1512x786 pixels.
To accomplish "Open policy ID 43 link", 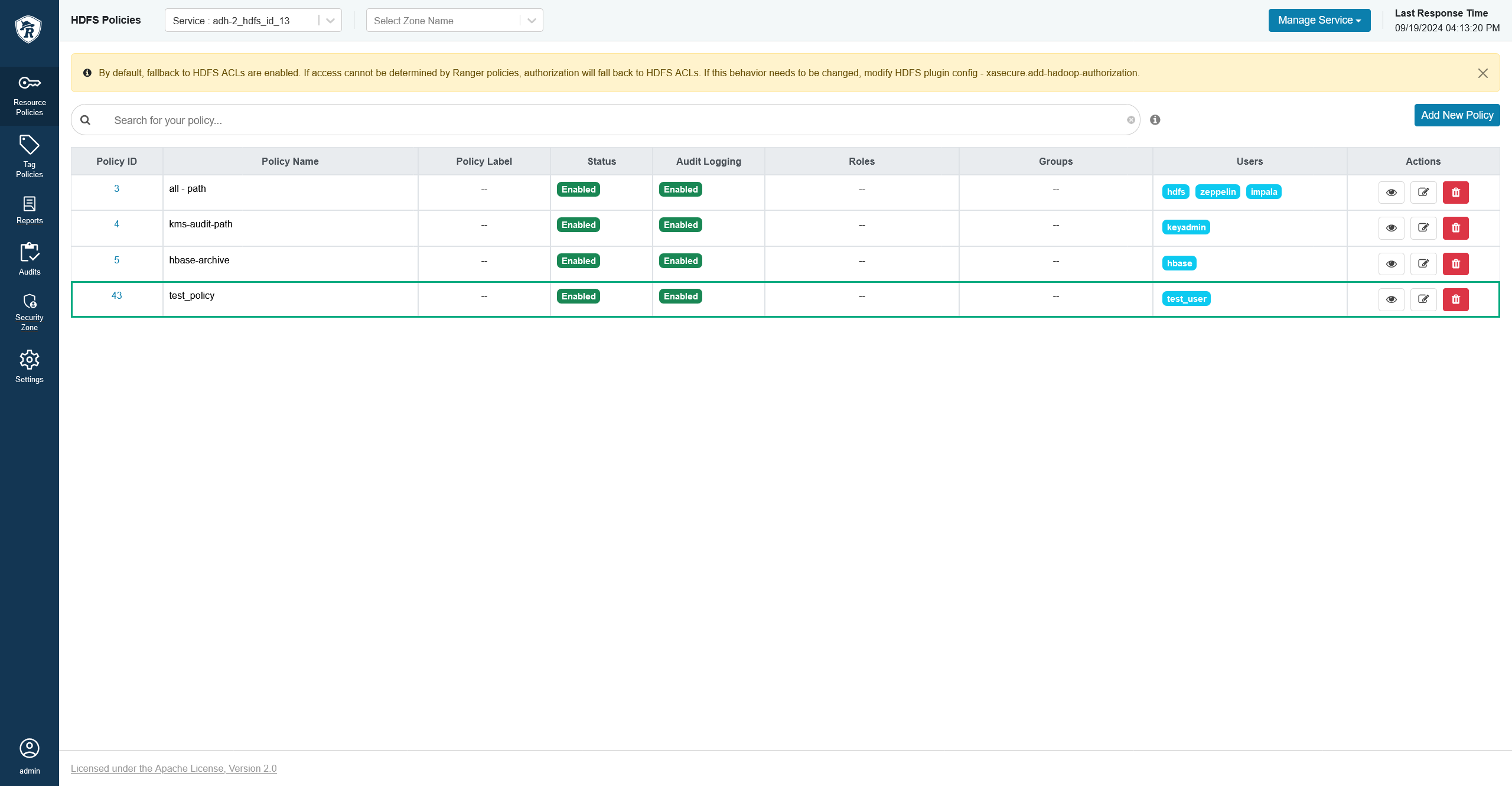I will tap(116, 296).
